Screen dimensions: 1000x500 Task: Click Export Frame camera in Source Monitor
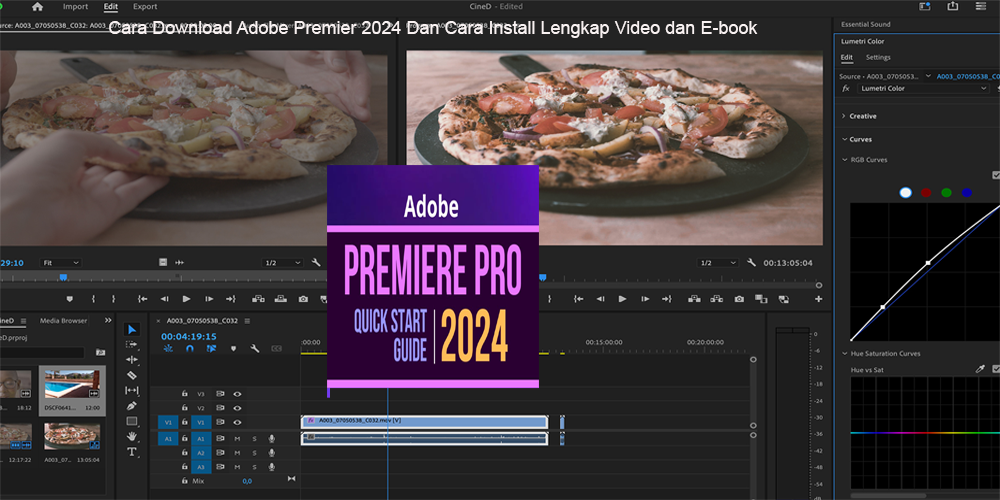[x=304, y=298]
